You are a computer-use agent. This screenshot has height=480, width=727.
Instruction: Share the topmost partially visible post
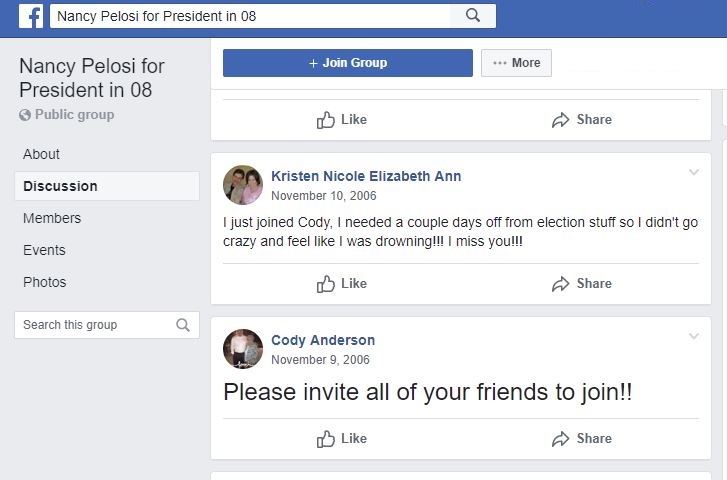point(582,120)
